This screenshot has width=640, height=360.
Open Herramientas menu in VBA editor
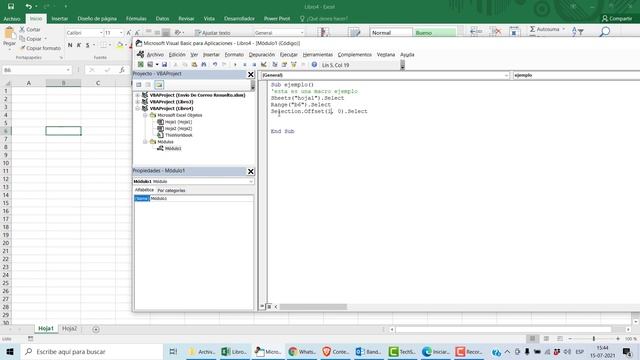coord(318,54)
